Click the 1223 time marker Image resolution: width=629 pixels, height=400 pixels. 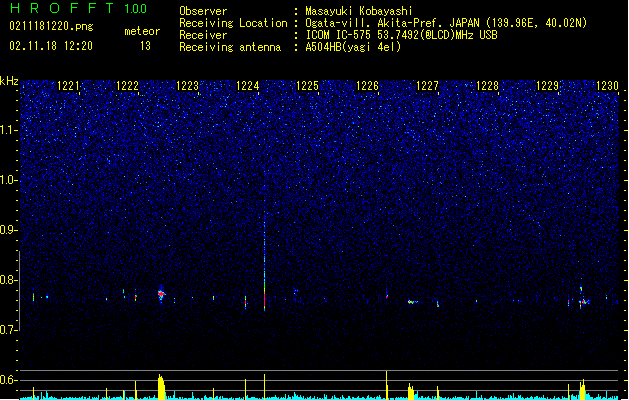coord(187,86)
